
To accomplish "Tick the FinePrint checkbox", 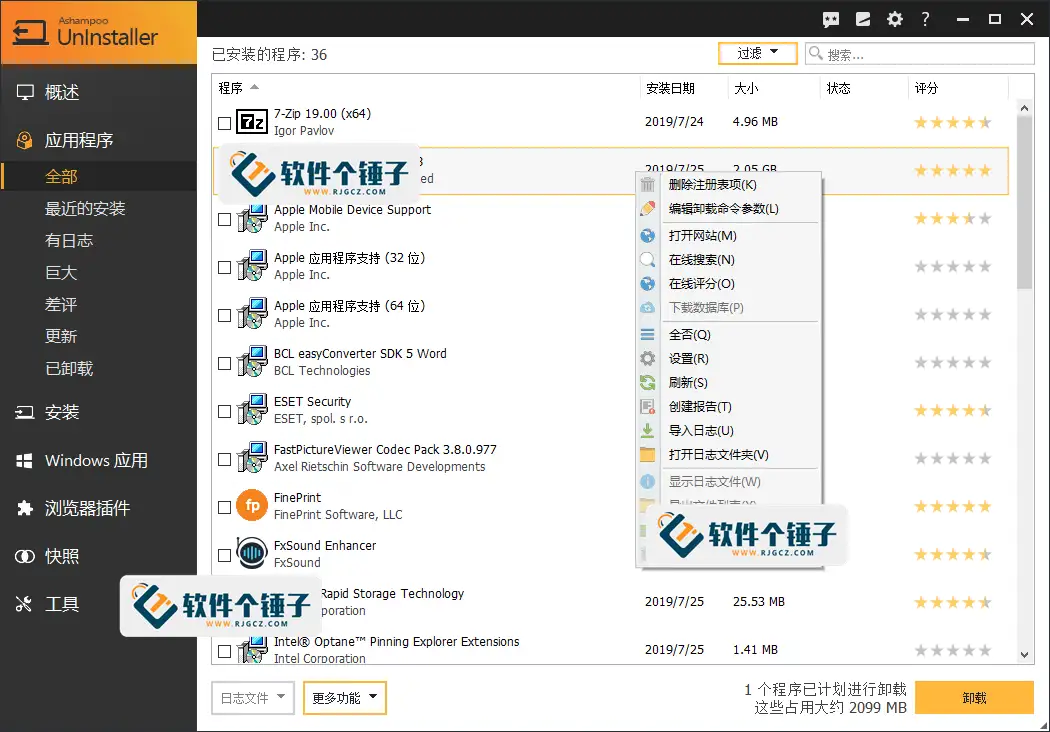I will (224, 508).
